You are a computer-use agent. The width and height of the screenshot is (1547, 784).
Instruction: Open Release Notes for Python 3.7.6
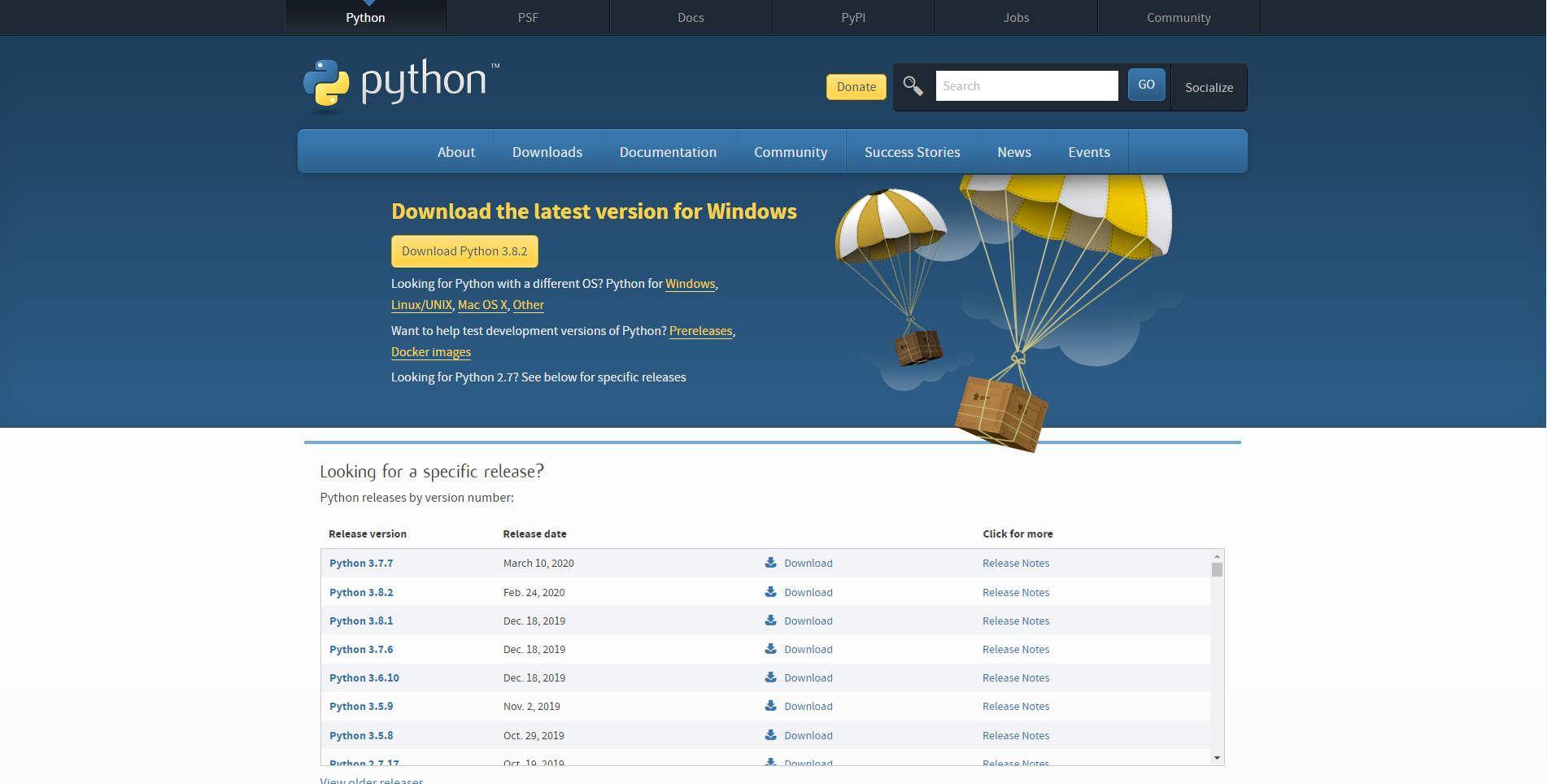1016,649
